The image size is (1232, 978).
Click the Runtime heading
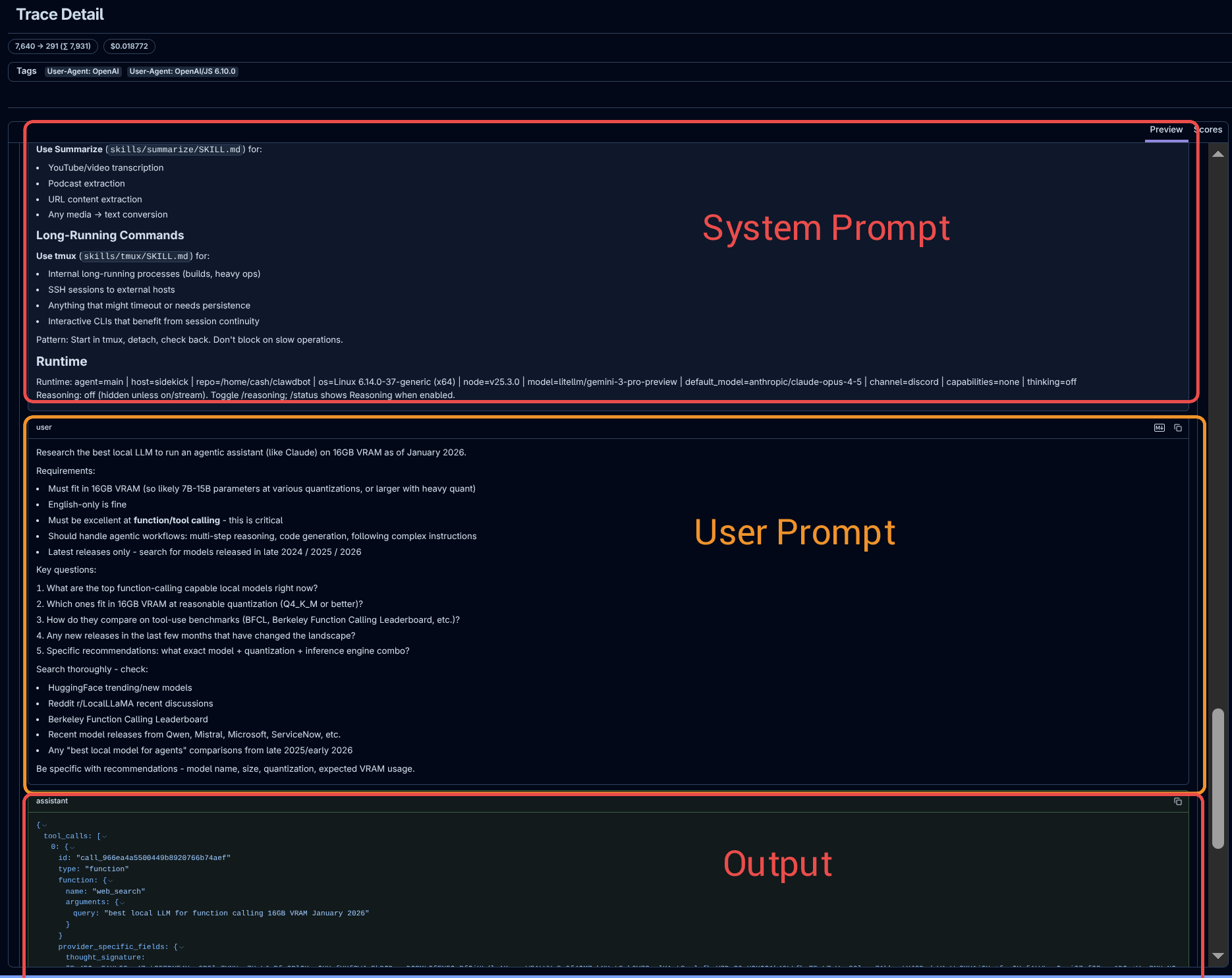[61, 361]
